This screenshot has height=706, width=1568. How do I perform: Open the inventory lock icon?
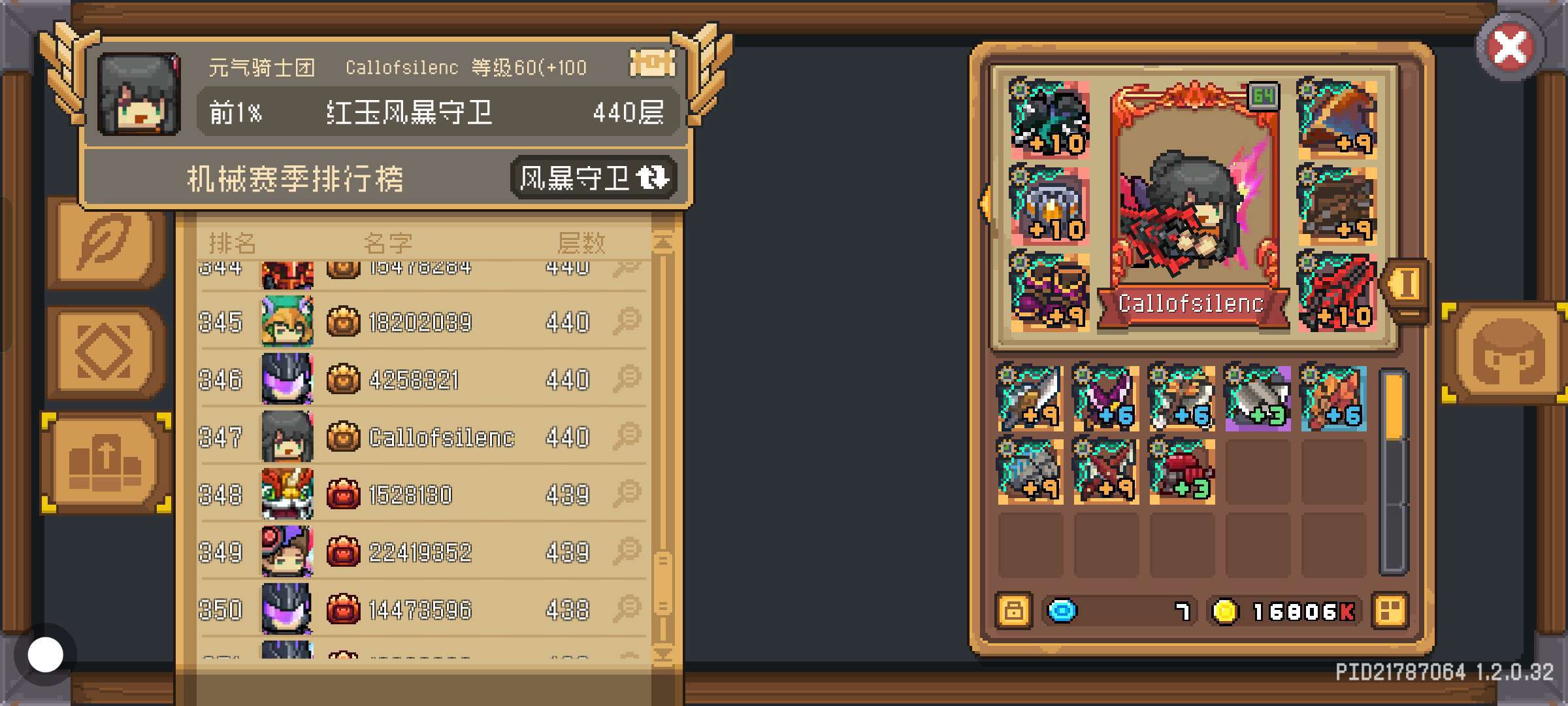click(1013, 611)
